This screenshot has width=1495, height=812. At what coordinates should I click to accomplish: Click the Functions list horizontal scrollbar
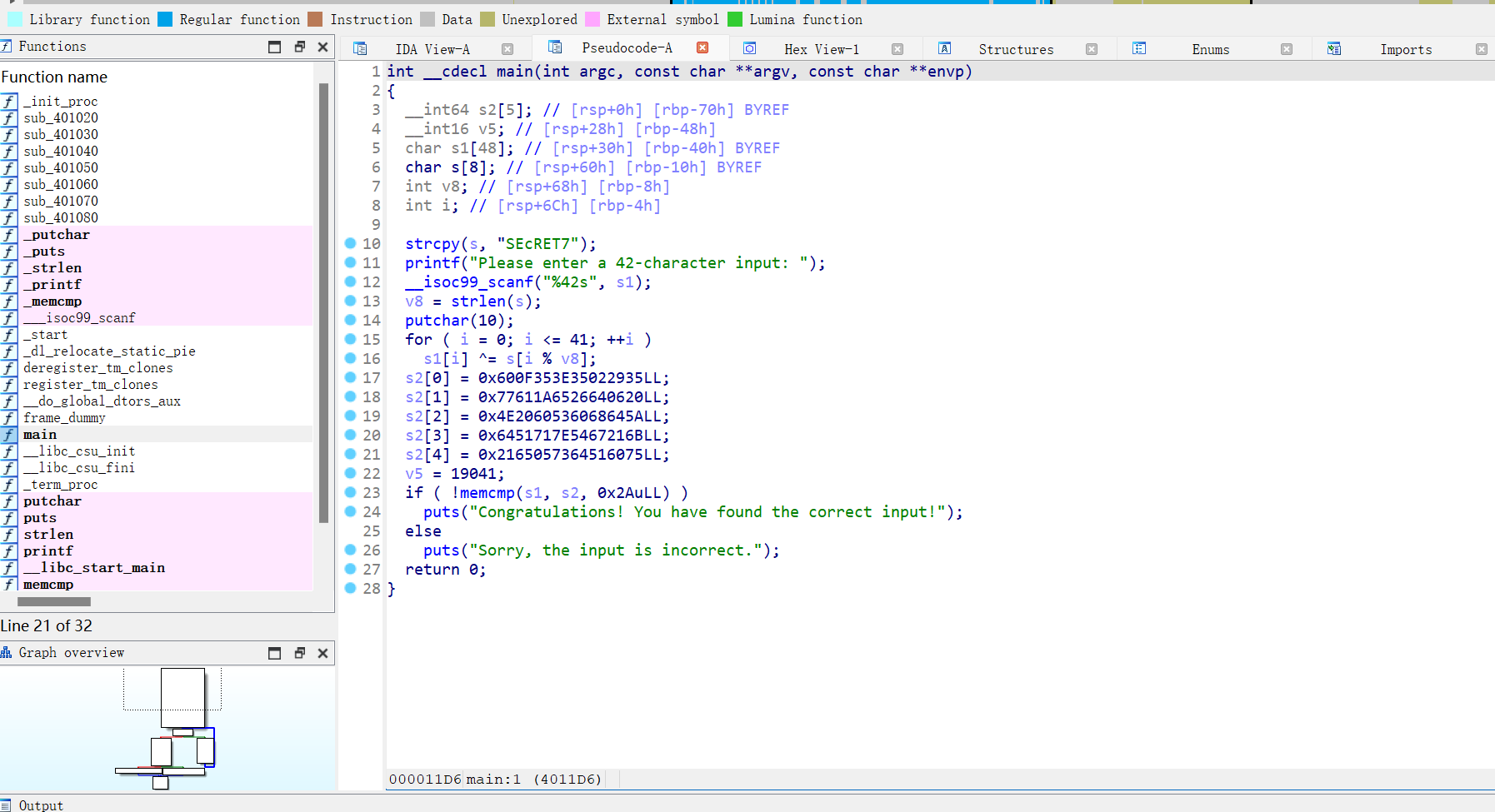coord(54,601)
